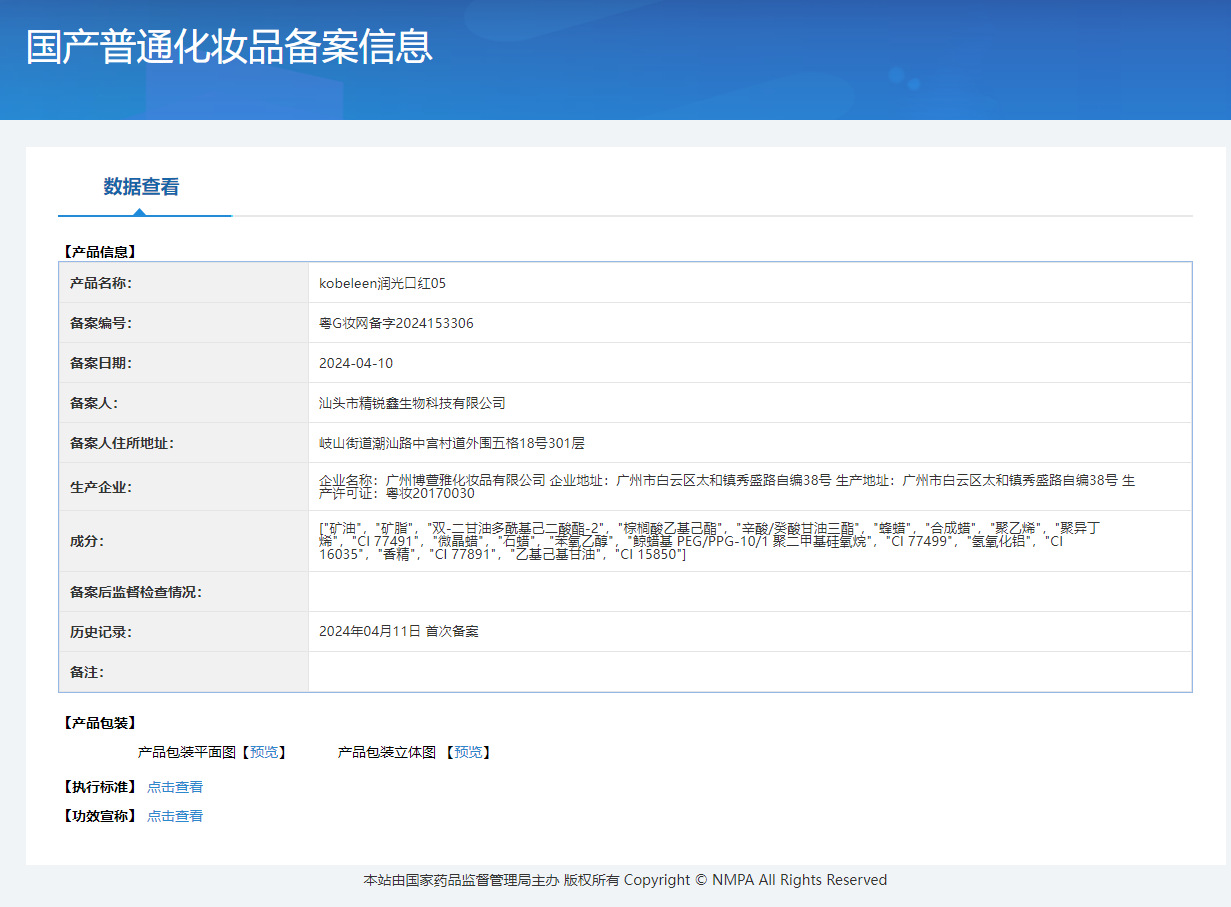Select the filing date 2024-04-10
Screen dimensions: 1231x907
click(356, 363)
